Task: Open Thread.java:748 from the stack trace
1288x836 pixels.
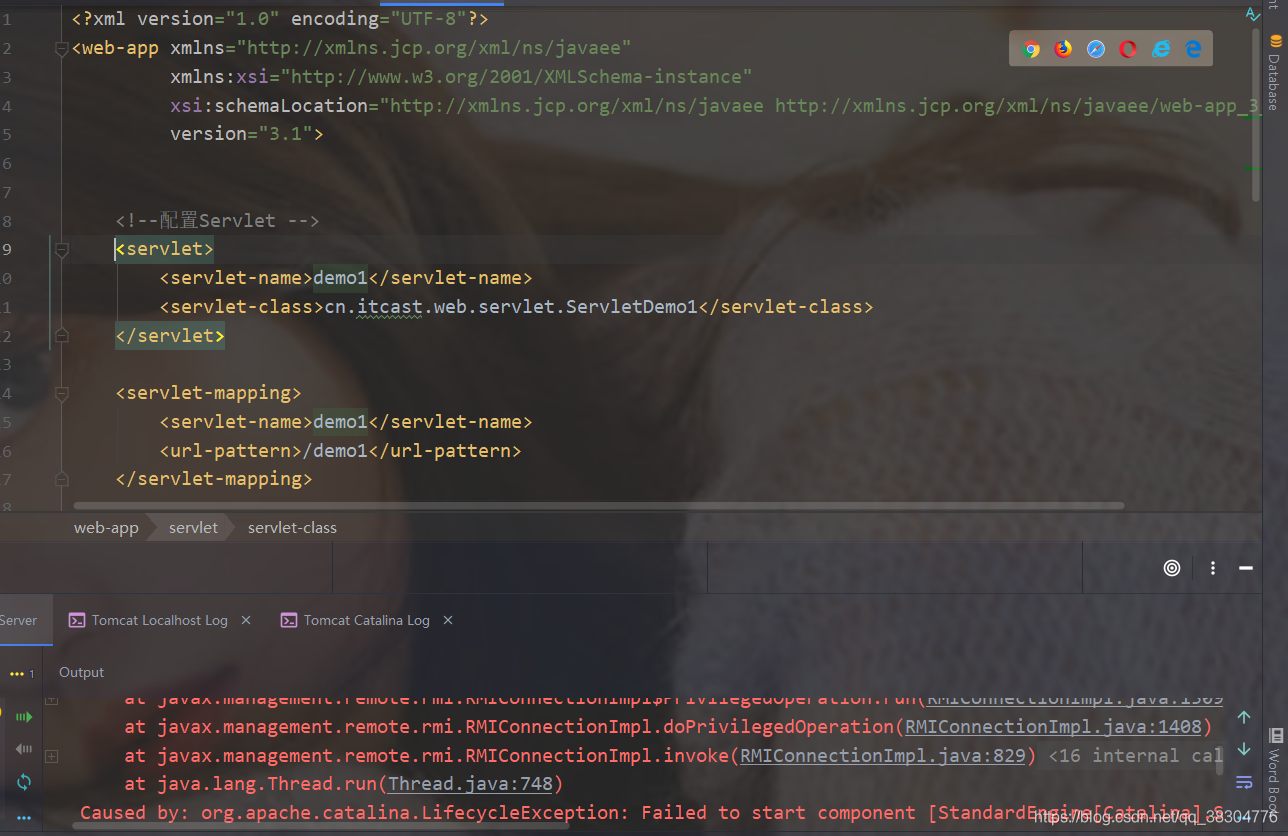Action: (x=471, y=784)
